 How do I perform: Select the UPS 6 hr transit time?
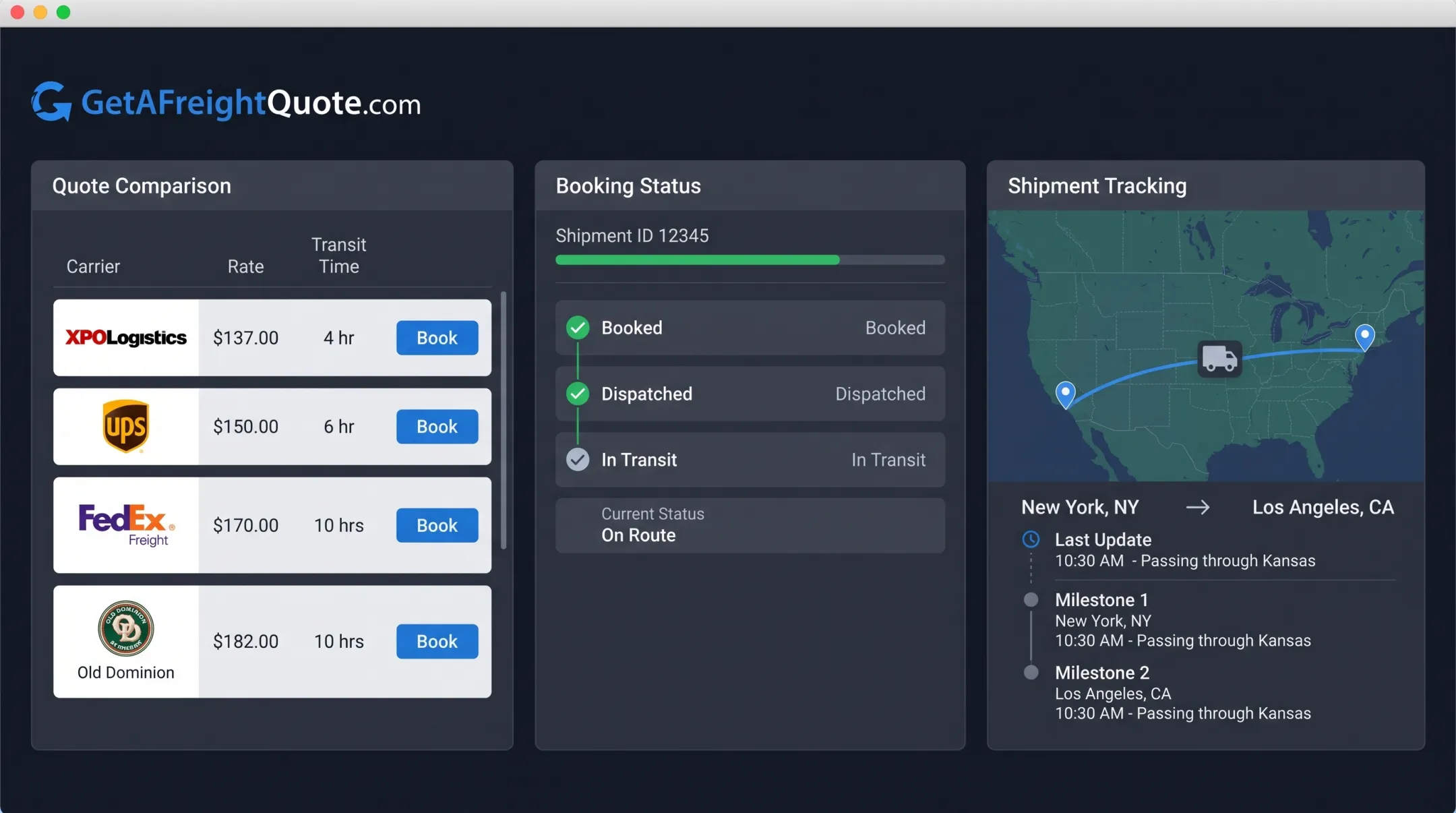click(339, 427)
